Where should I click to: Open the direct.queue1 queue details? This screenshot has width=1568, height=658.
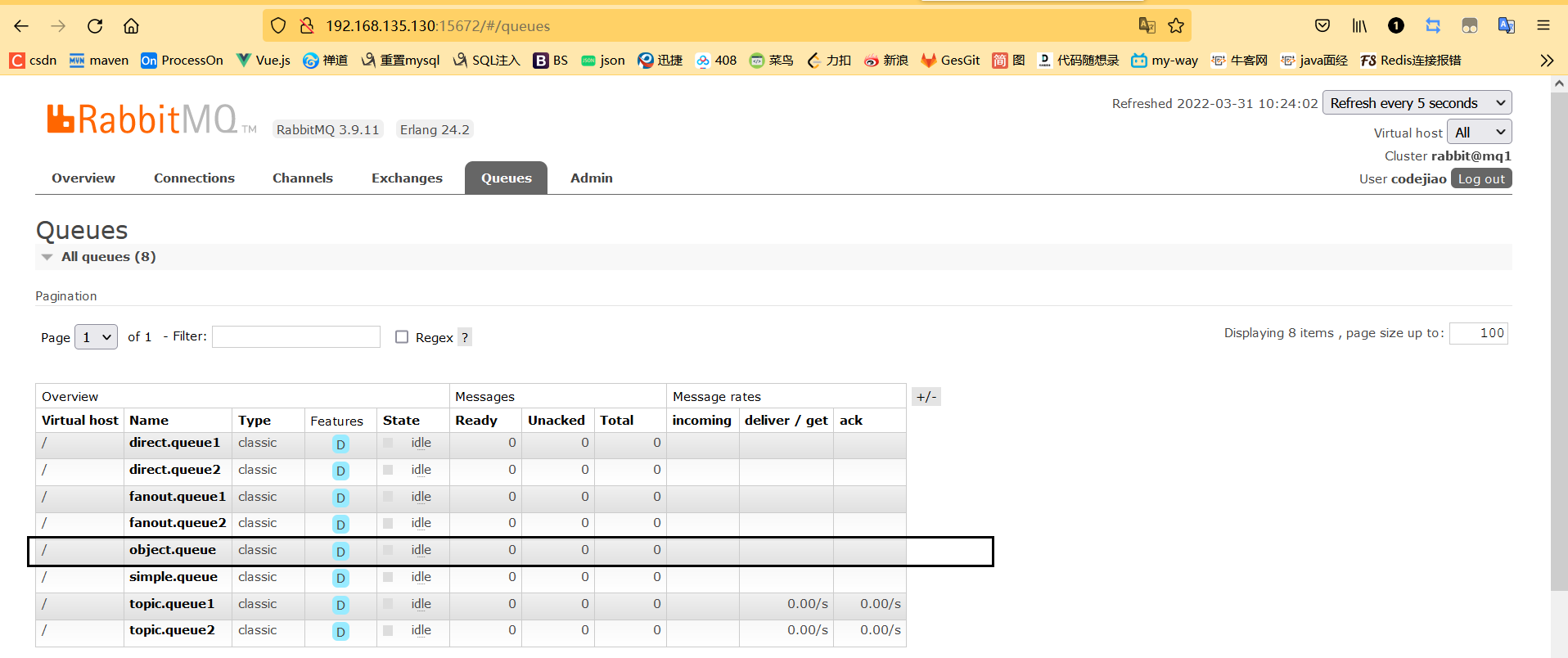[174, 443]
